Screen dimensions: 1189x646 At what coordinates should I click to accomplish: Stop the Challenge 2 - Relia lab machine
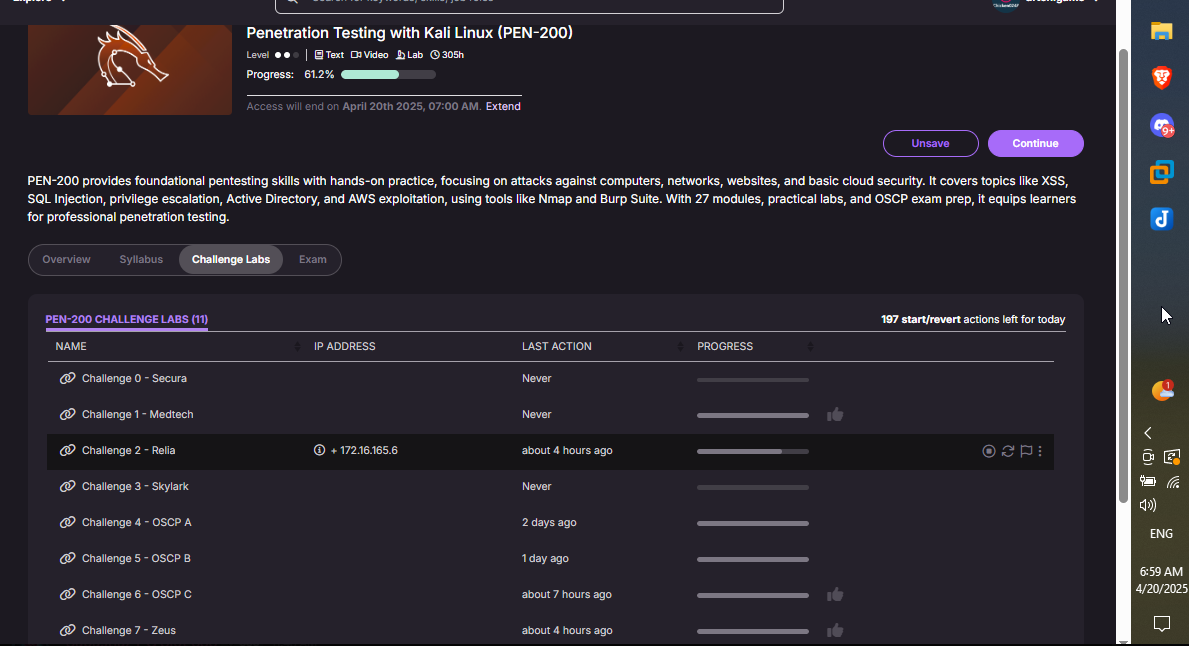(x=989, y=451)
